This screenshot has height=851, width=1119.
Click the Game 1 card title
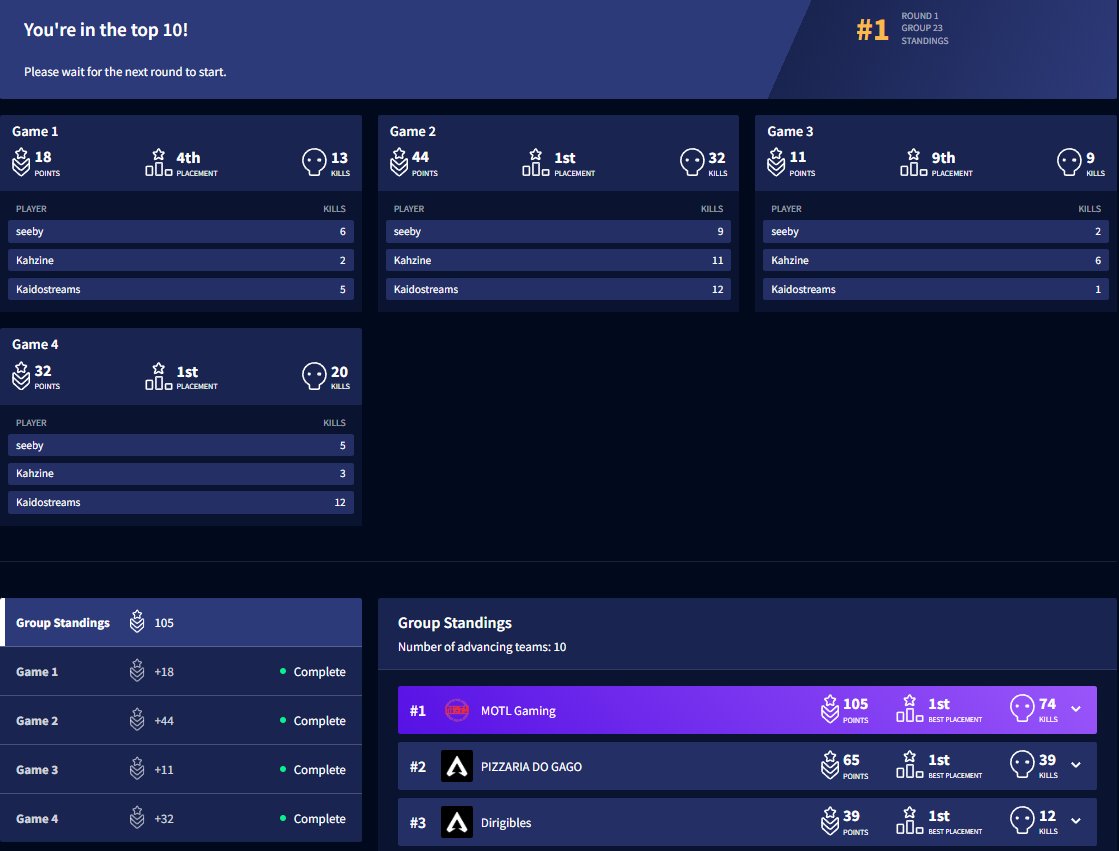coord(35,131)
